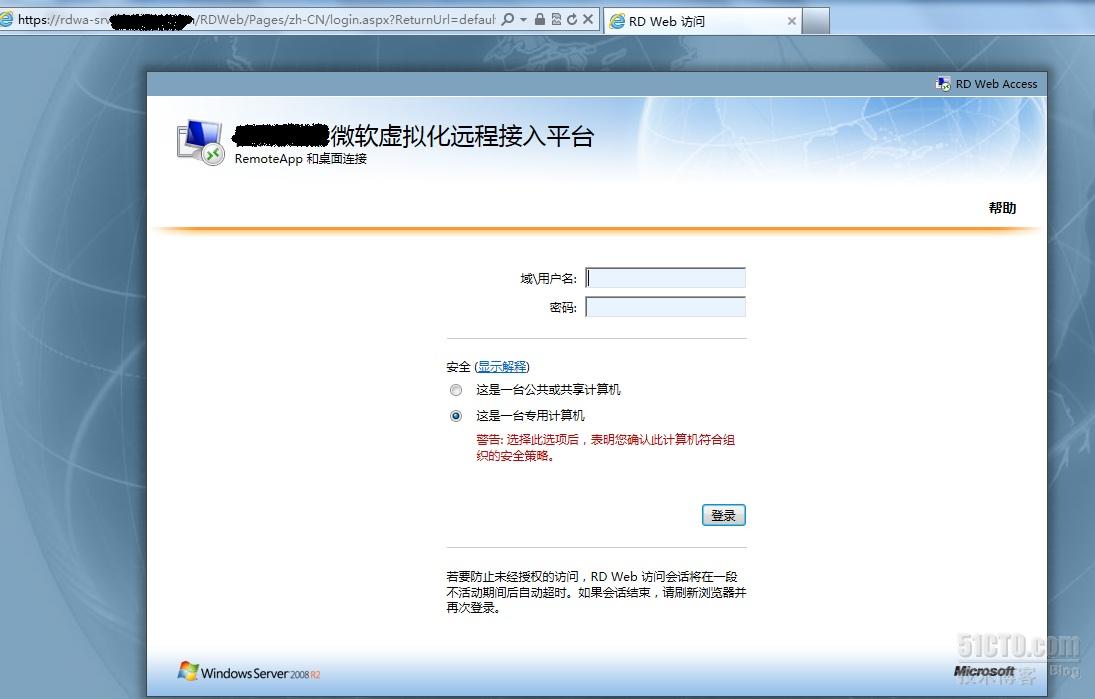Open the 帮助 help link

(1002, 208)
